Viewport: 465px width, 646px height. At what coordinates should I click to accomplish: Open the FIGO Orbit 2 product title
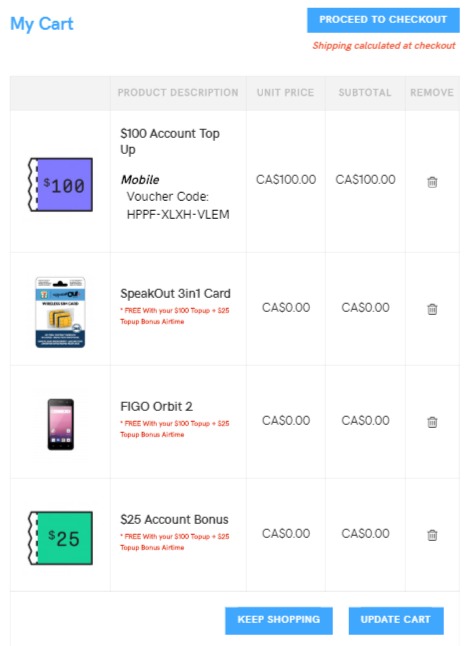tap(156, 407)
